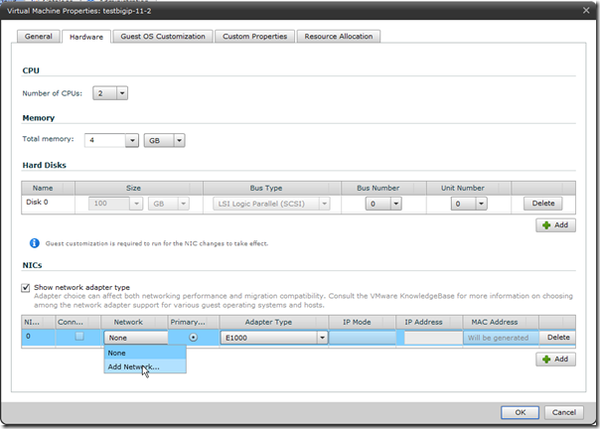Click the Bus Number column header

pos(383,188)
